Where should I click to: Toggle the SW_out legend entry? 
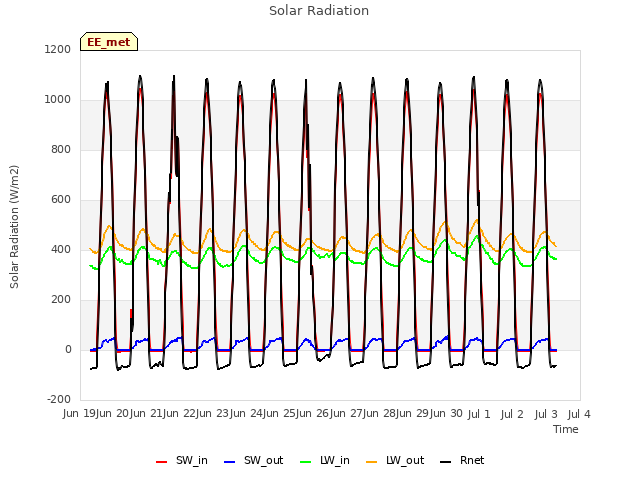[x=253, y=460]
